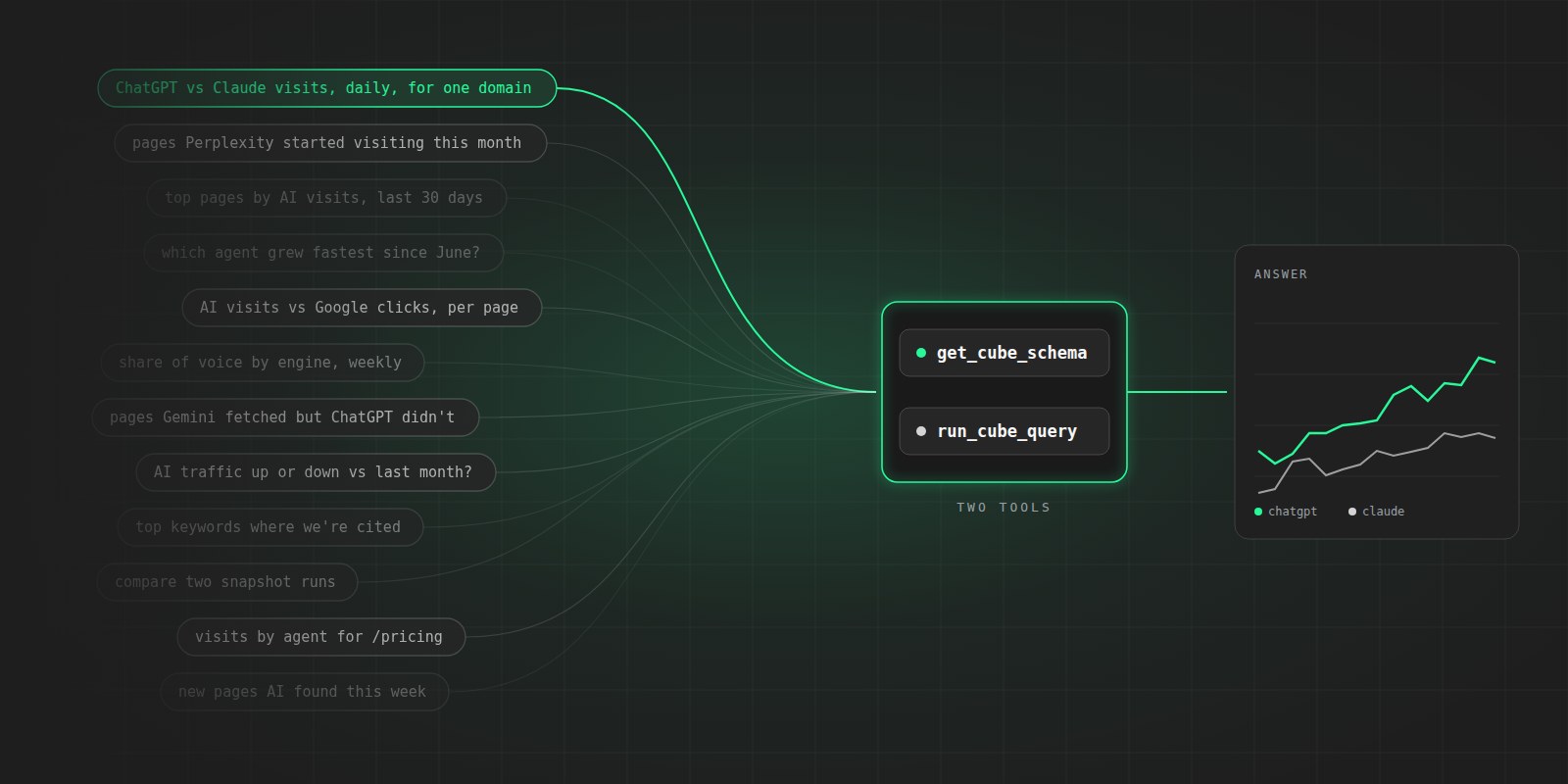This screenshot has width=1568, height=784.
Task: Click the 'ANSWER' panel heading
Action: (x=1281, y=274)
